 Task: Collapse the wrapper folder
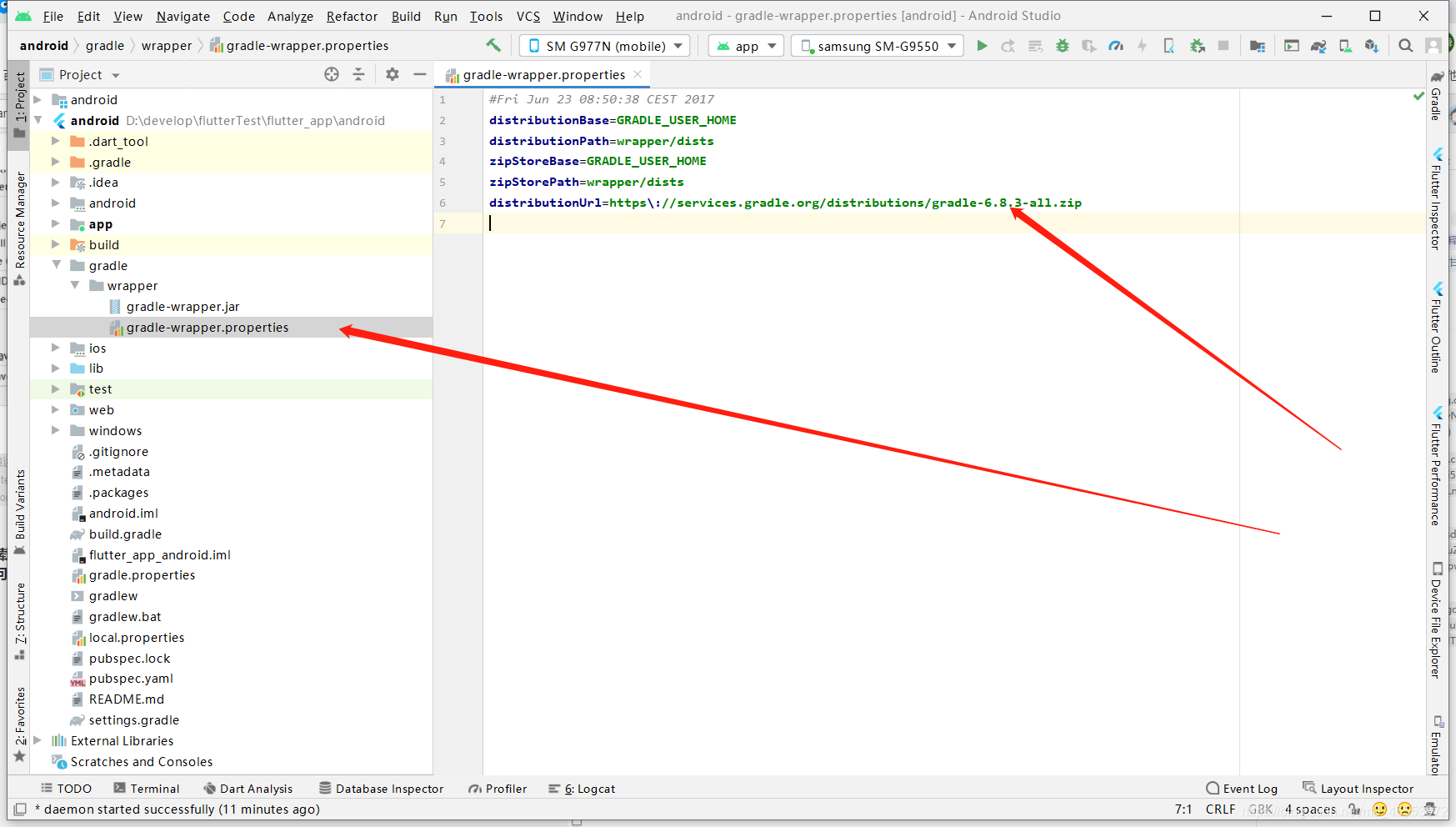point(75,285)
